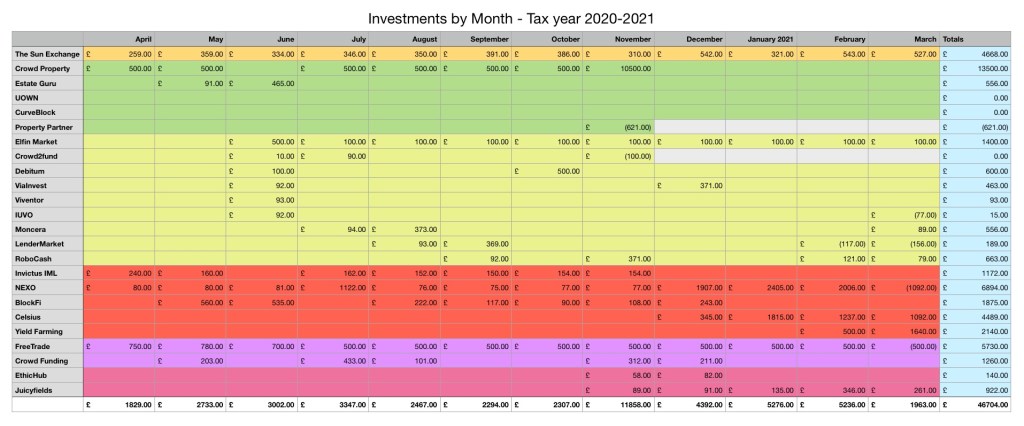Select the Juicyfields row label
Image resolution: width=1024 pixels, height=426 pixels.
point(35,390)
